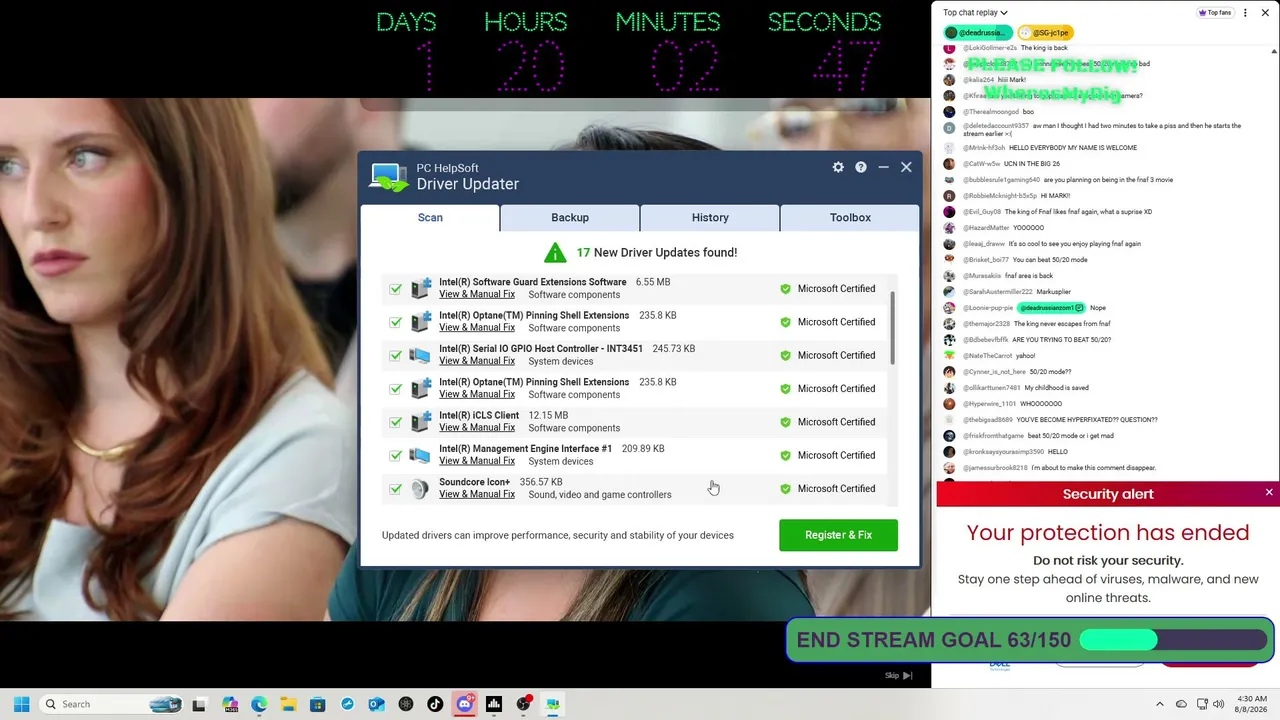Open View & Manual Fix for Management Engine Interface
This screenshot has height=720, width=1280.
[477, 461]
